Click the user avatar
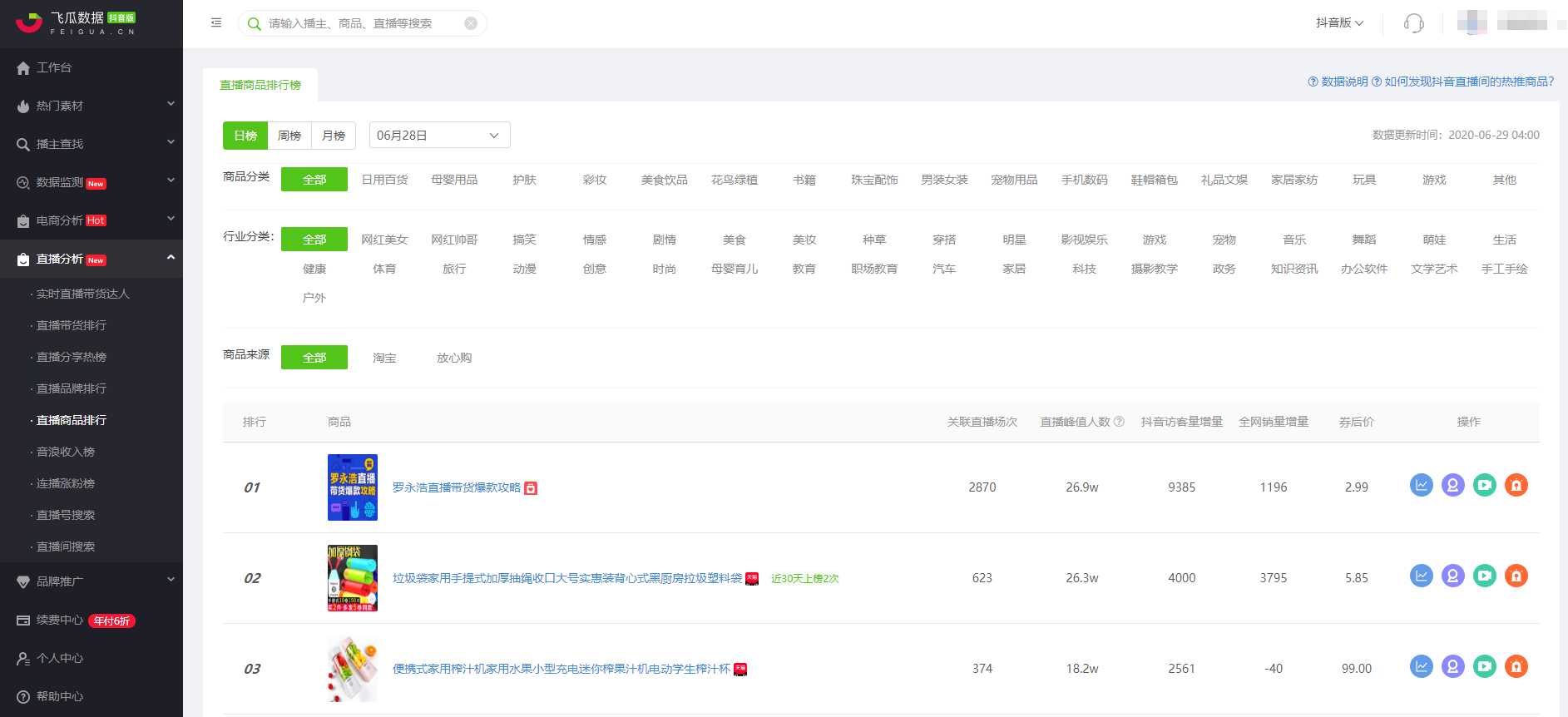This screenshot has height=717, width=1568. click(1472, 22)
